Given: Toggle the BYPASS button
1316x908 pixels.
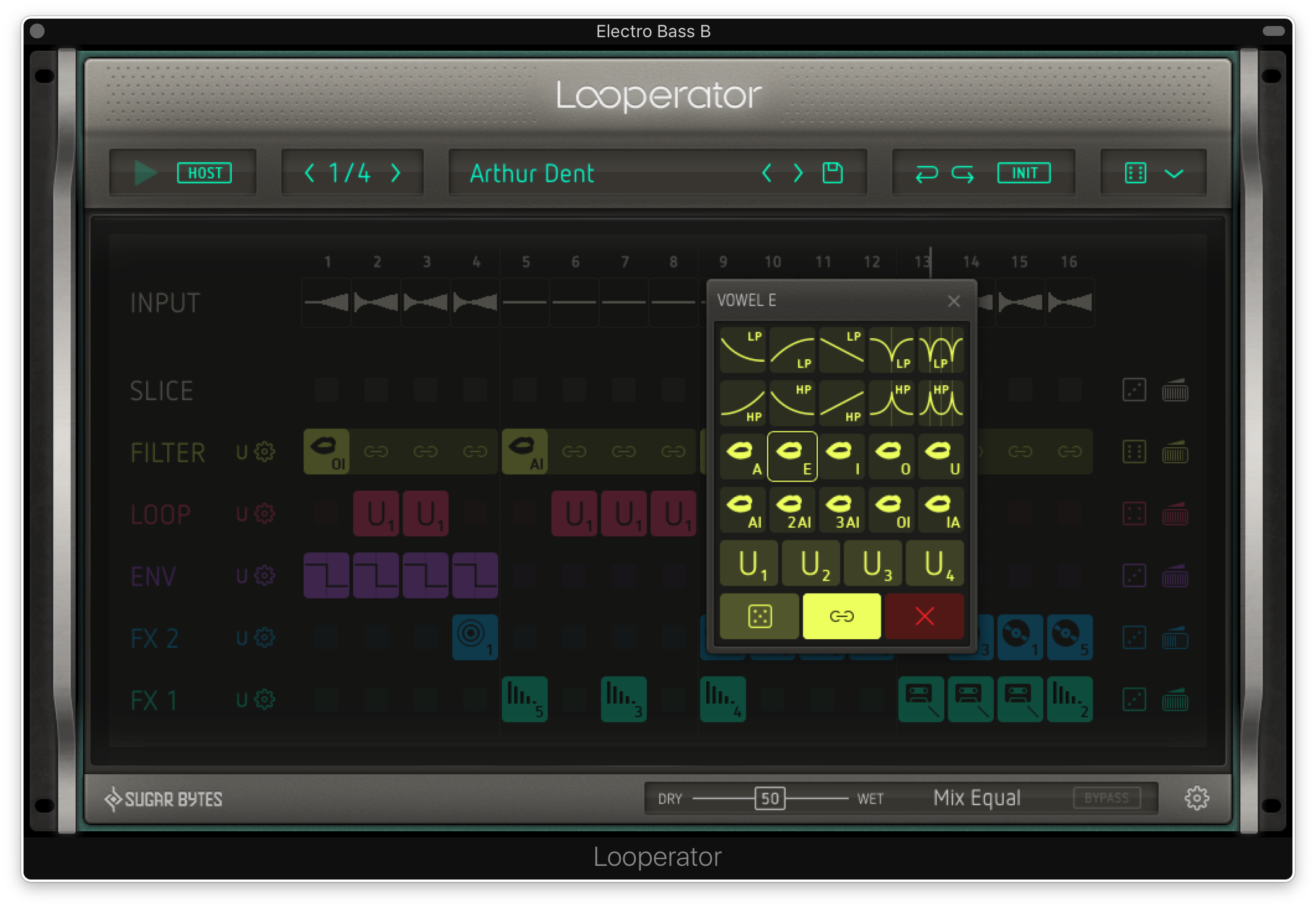Looking at the screenshot, I should coord(1107,798).
